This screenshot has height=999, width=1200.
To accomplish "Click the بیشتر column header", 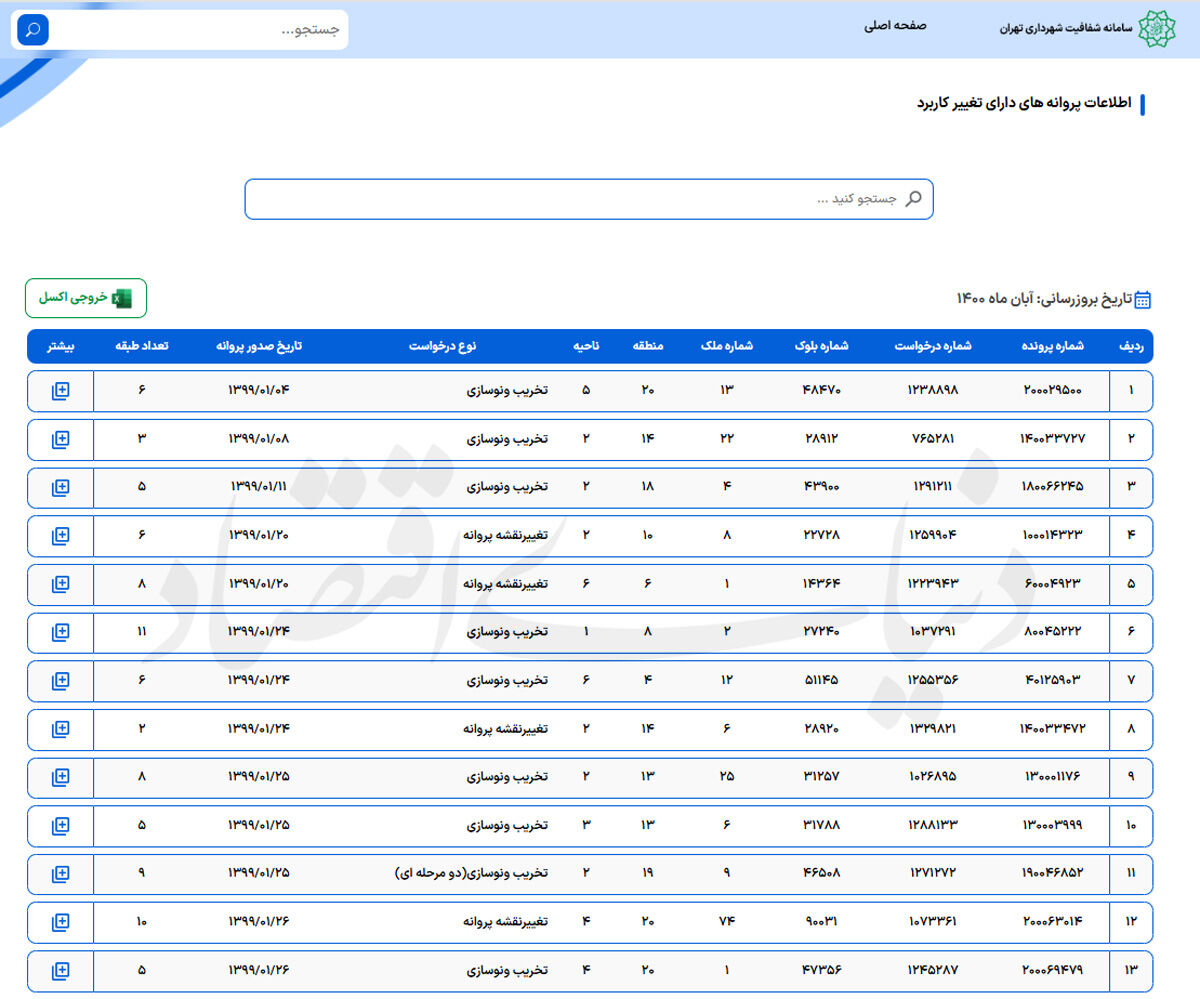I will tap(60, 346).
